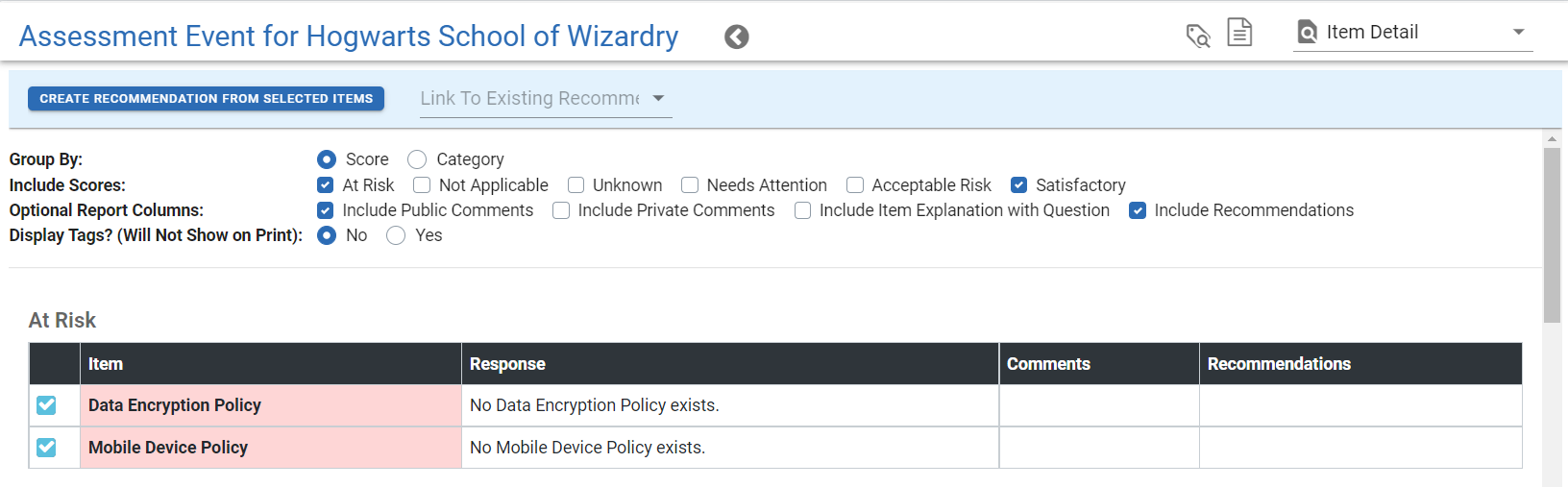Click the Item Detail magnifier icon
The height and width of the screenshot is (487, 1568).
(1308, 33)
